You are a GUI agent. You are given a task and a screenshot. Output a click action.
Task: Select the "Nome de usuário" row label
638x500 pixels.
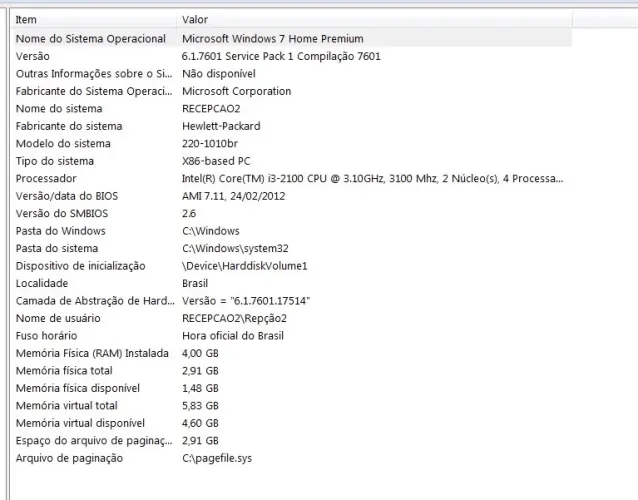click(x=58, y=319)
